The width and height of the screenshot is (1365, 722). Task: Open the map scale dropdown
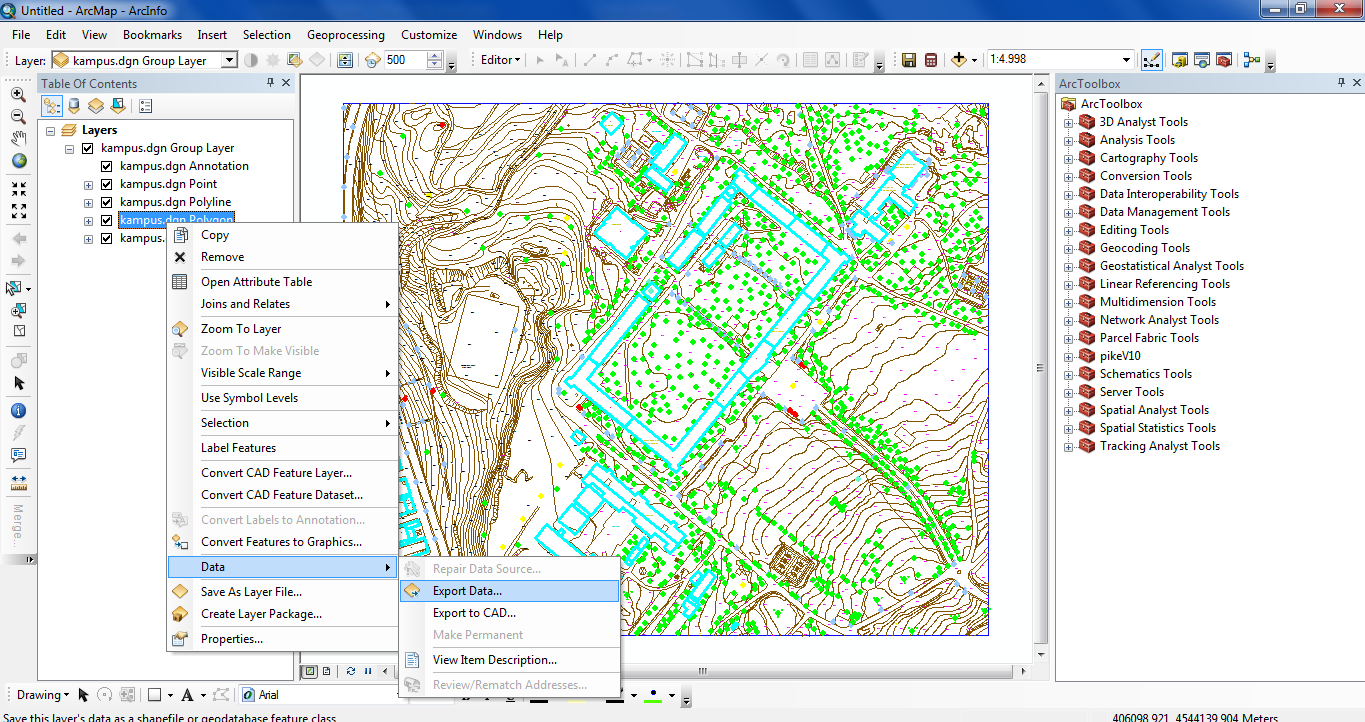click(1127, 60)
